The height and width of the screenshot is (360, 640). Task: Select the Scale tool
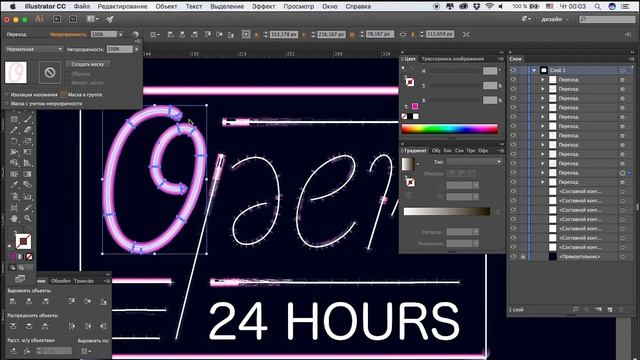point(28,141)
